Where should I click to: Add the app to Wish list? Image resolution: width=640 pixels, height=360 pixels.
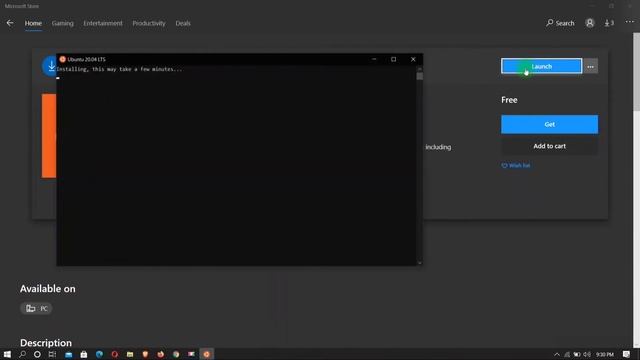516,165
